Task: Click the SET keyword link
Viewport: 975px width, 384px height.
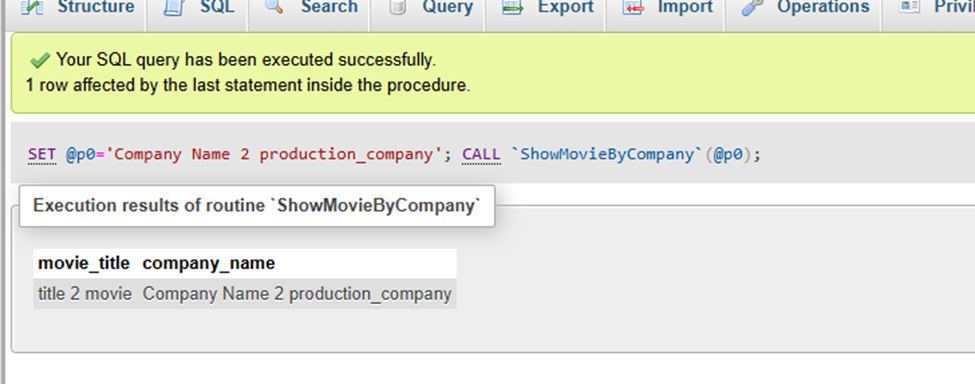Action: pyautogui.click(x=42, y=155)
